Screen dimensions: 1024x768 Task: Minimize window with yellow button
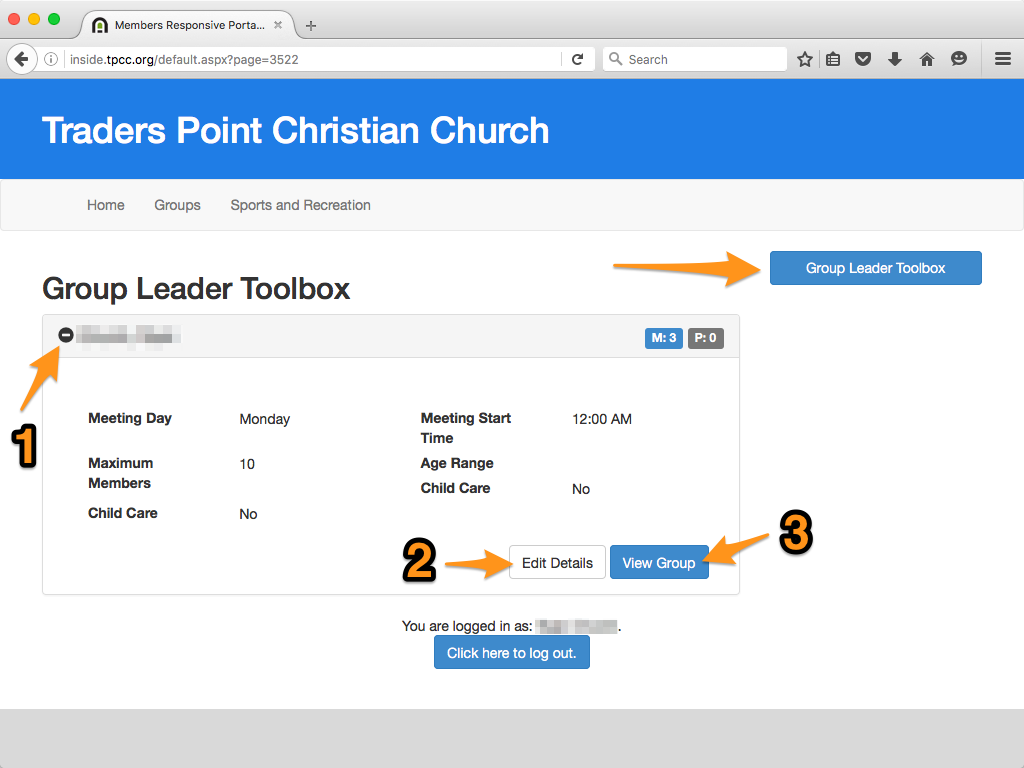click(34, 19)
